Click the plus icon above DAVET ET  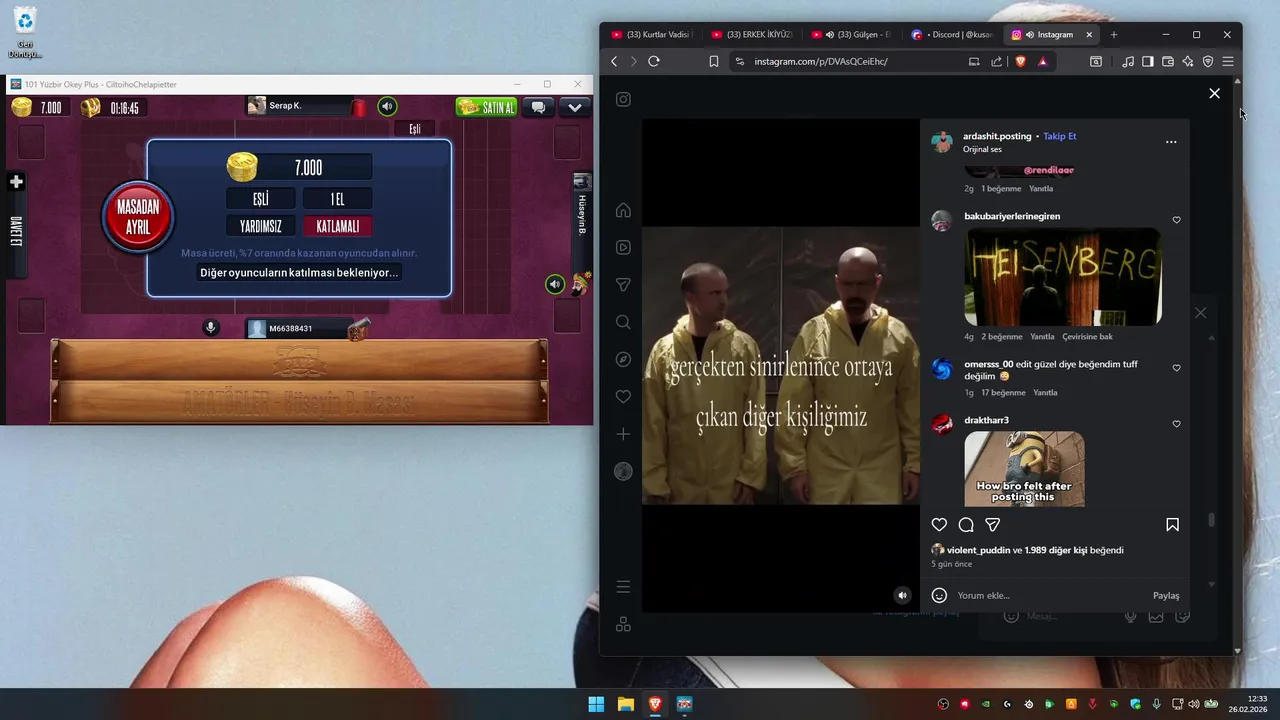(x=16, y=181)
